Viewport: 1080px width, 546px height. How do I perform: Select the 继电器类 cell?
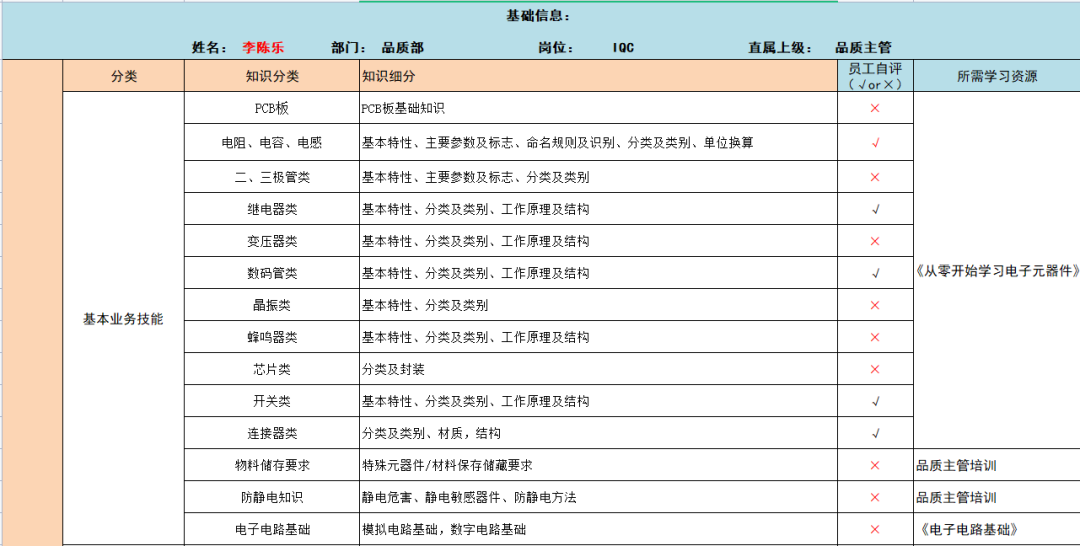point(272,209)
